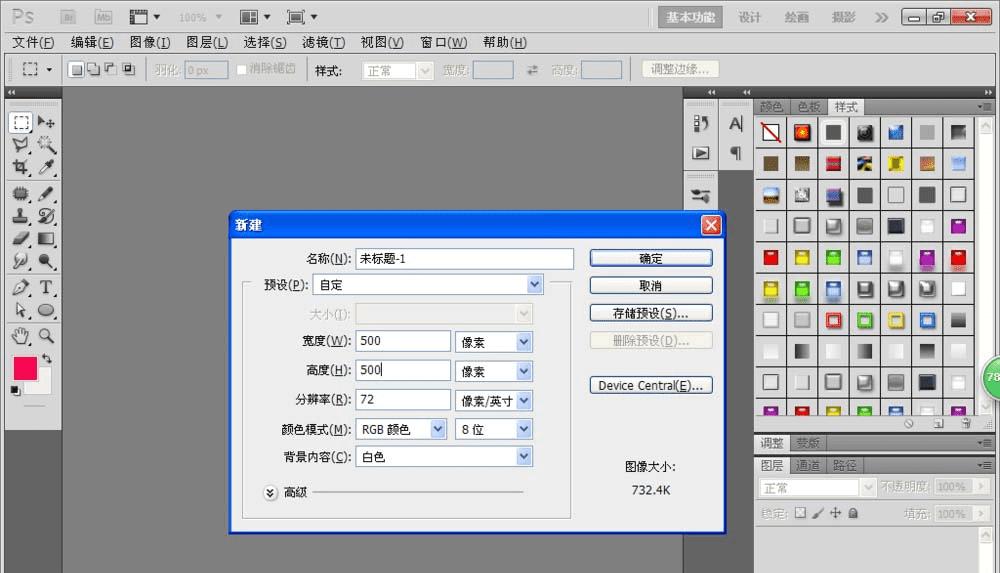The image size is (1000, 573).
Task: Switch to the 色板 swatches tab
Action: 808,107
